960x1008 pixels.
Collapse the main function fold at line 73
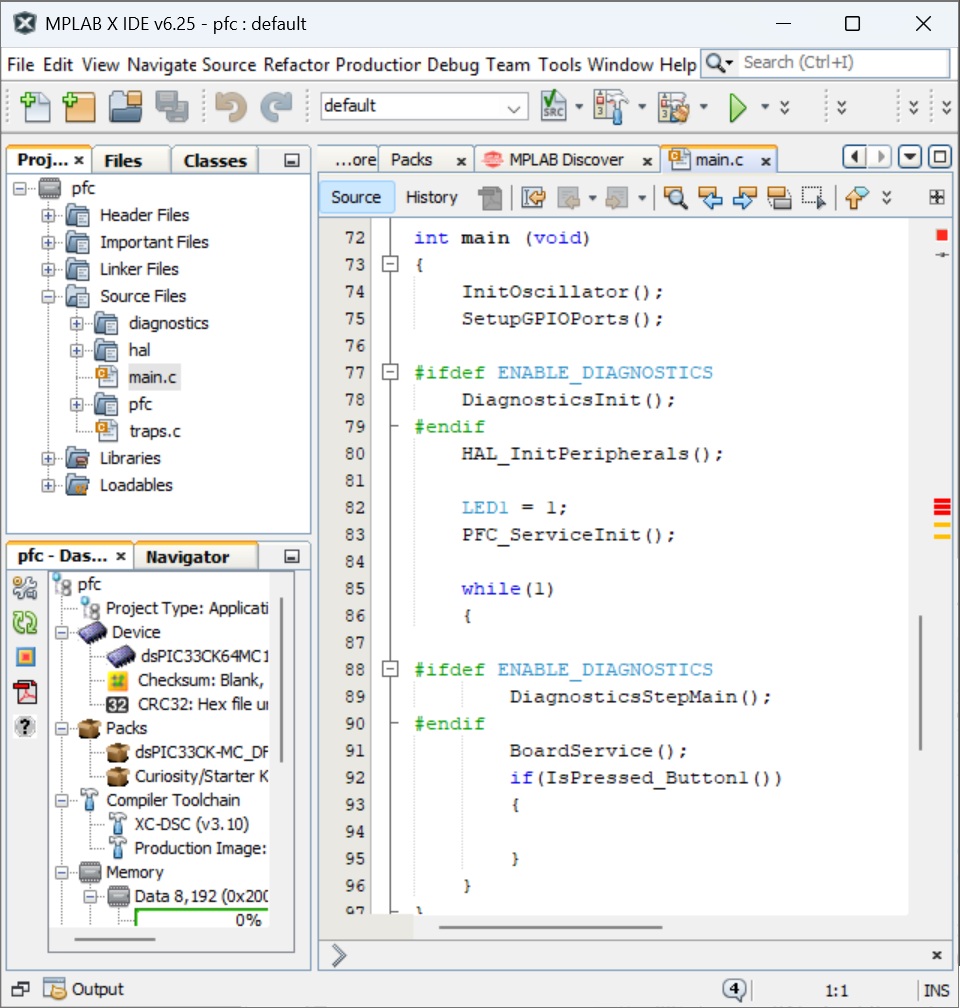coord(390,265)
